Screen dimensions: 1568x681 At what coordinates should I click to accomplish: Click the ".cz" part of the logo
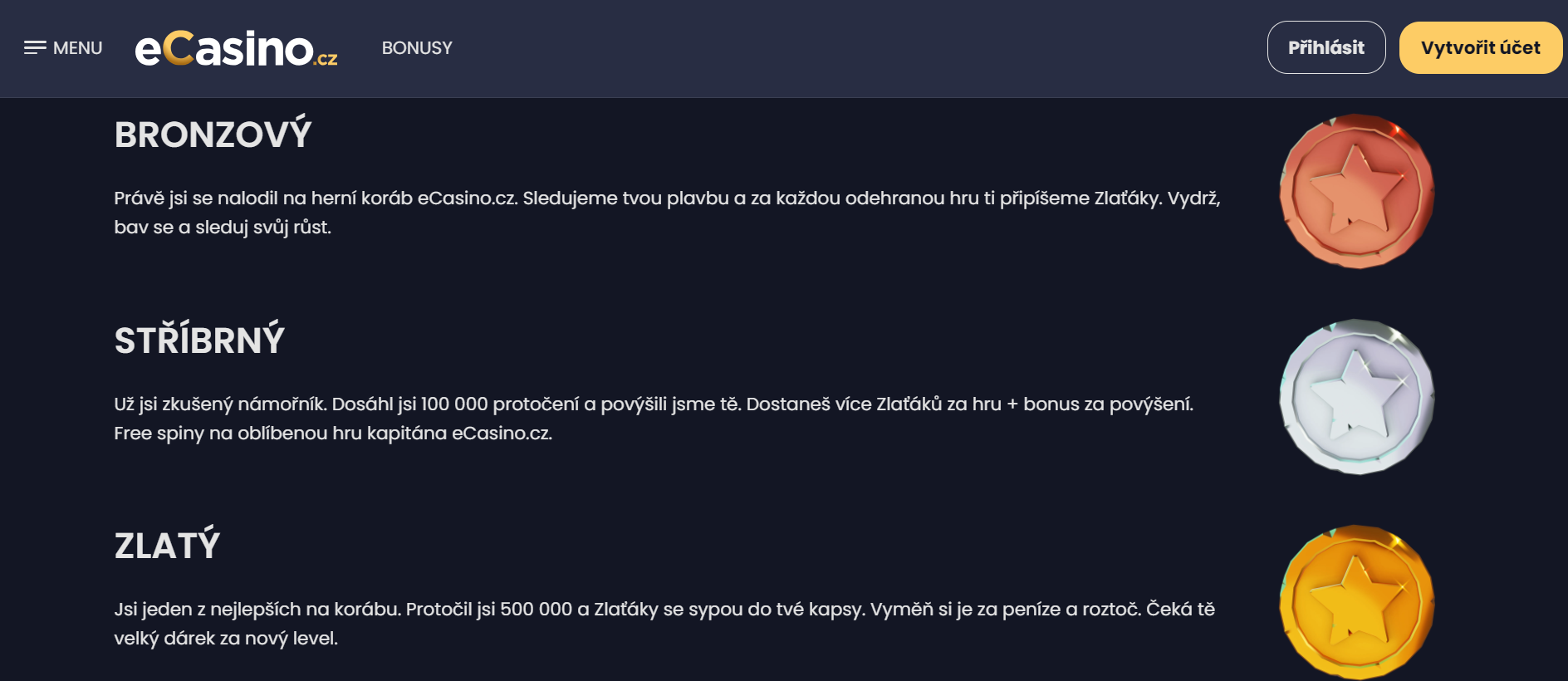tap(326, 58)
